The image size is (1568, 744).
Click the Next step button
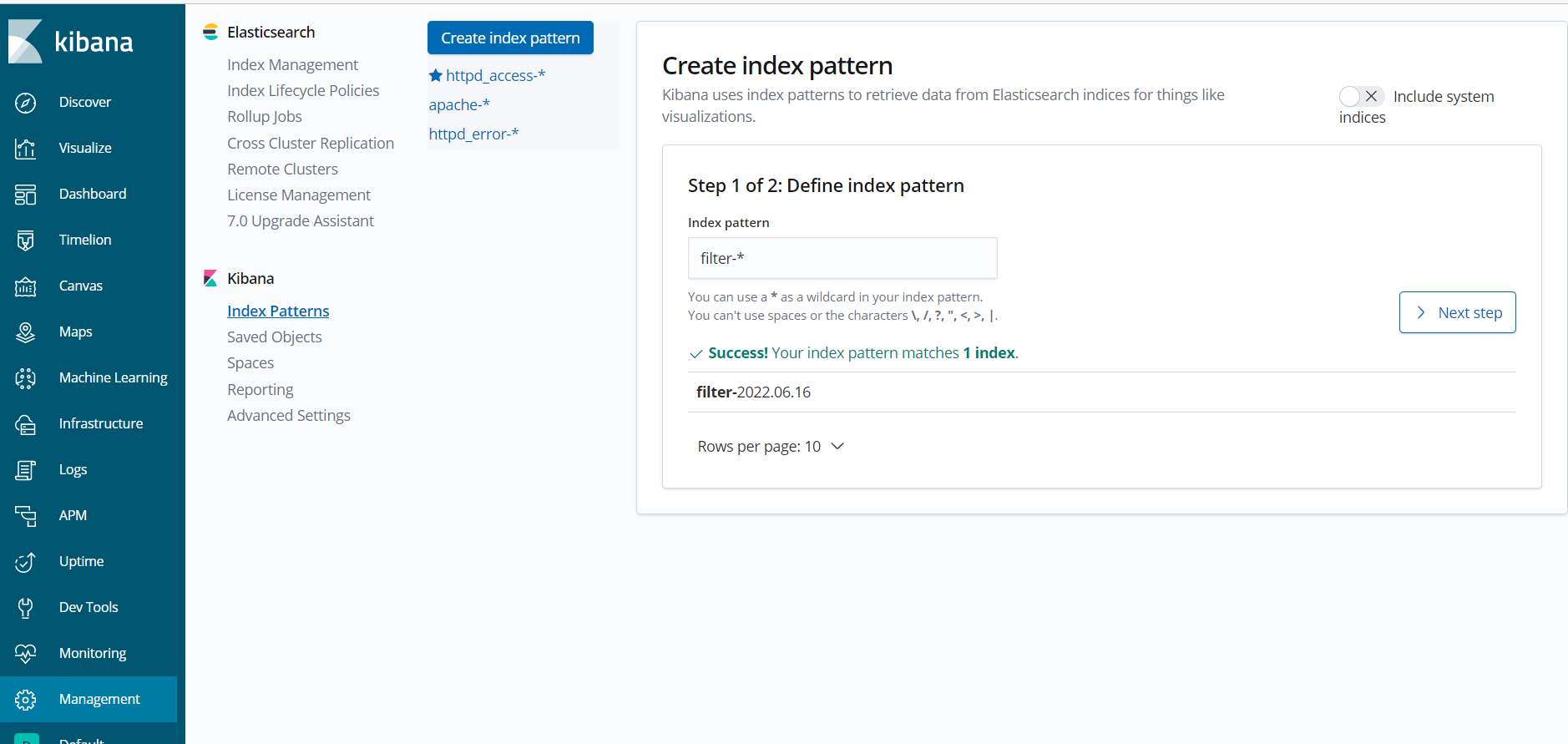pos(1457,312)
